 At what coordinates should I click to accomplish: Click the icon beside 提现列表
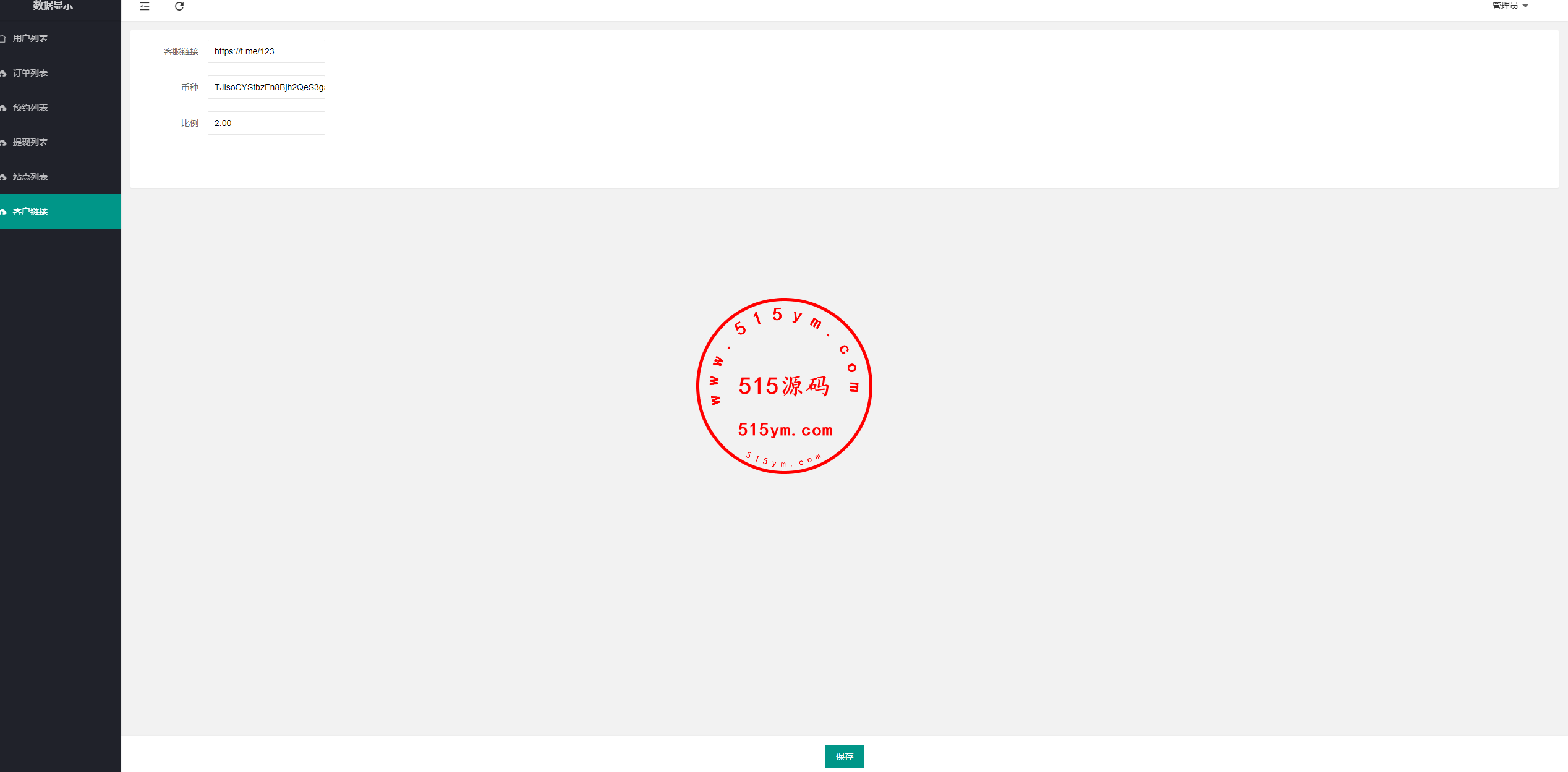pyautogui.click(x=3, y=142)
